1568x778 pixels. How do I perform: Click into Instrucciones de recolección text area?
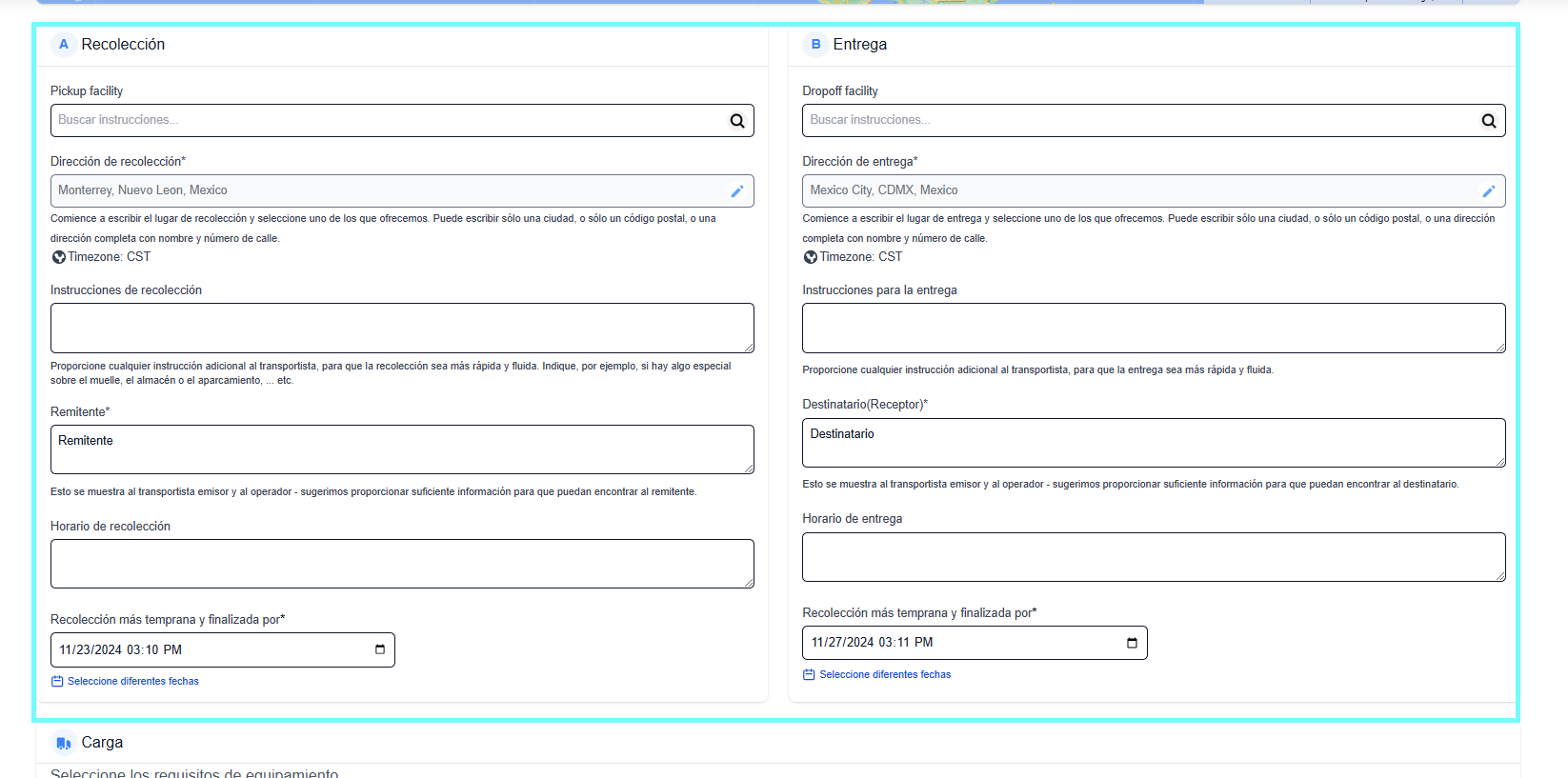point(401,328)
